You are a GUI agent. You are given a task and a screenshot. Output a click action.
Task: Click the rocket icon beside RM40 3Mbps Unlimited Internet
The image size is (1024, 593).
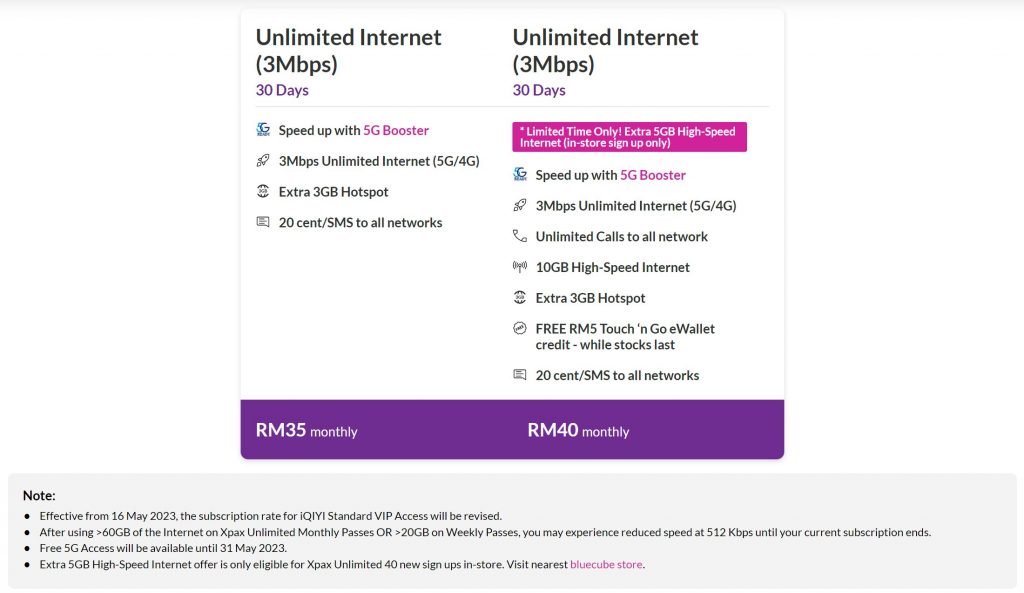pos(520,205)
